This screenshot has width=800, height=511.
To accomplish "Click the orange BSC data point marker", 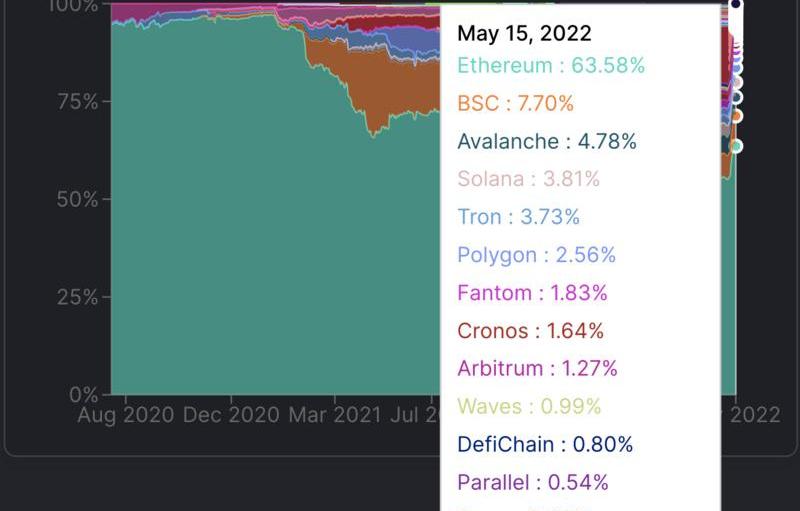I will pos(737,116).
